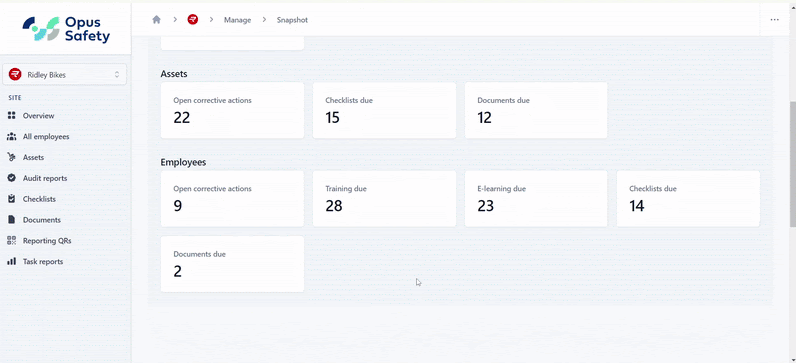
Task: Click the Assets section heading
Action: pos(174,74)
